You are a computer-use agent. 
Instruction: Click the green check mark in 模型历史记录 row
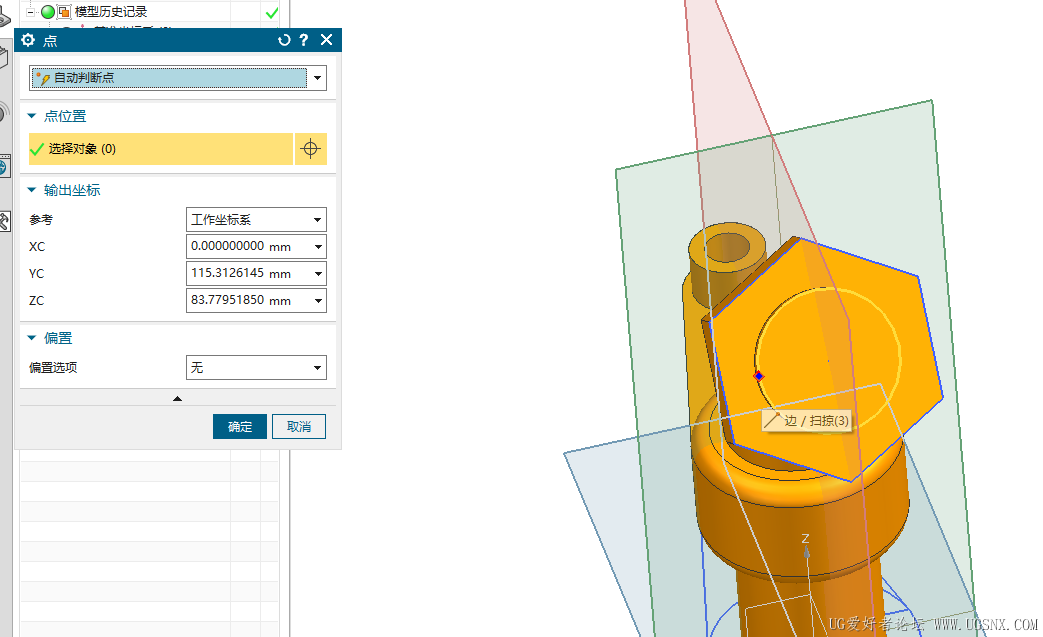pos(271,13)
